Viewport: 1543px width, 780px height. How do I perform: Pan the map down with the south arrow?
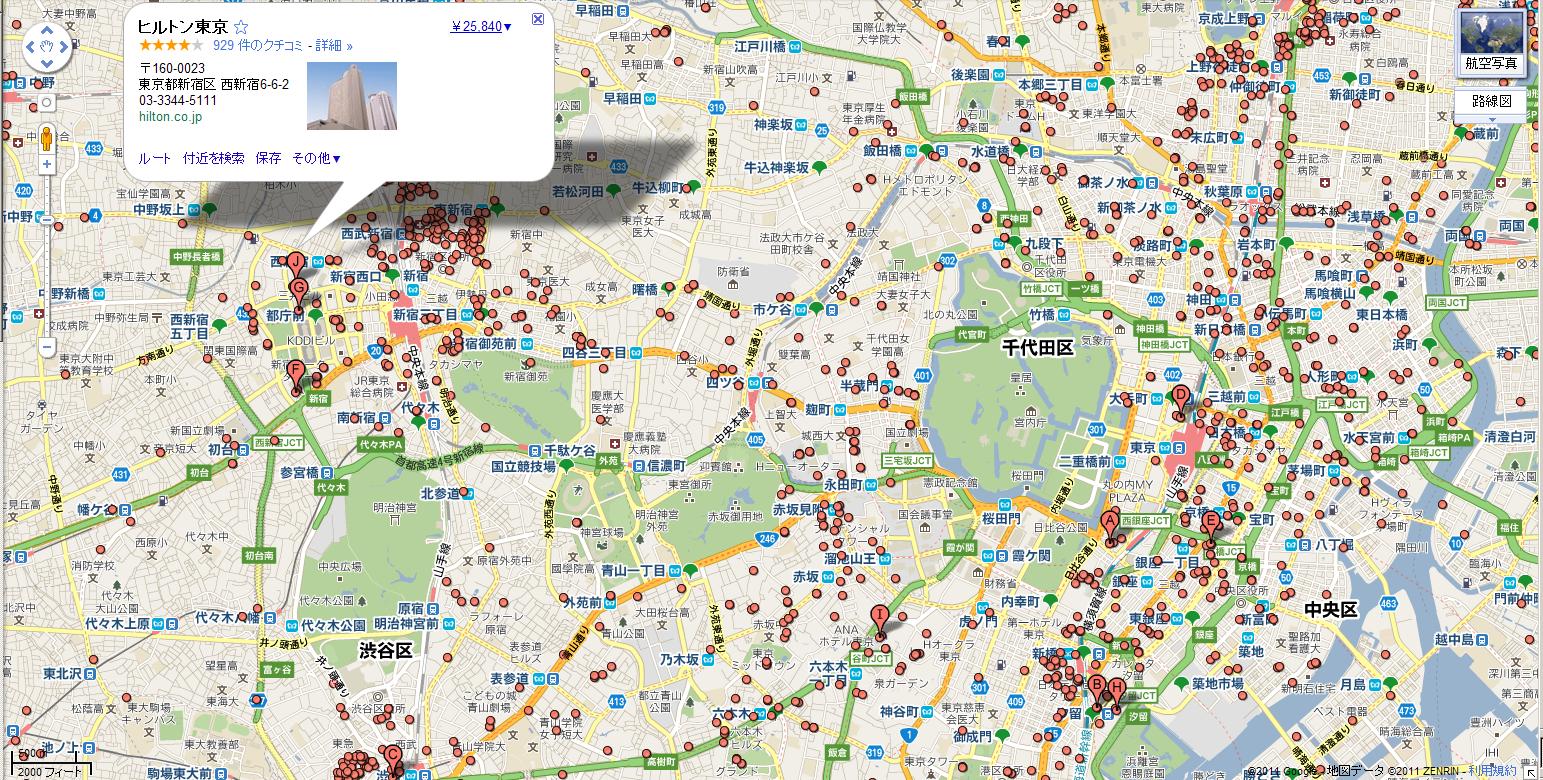pos(47,62)
